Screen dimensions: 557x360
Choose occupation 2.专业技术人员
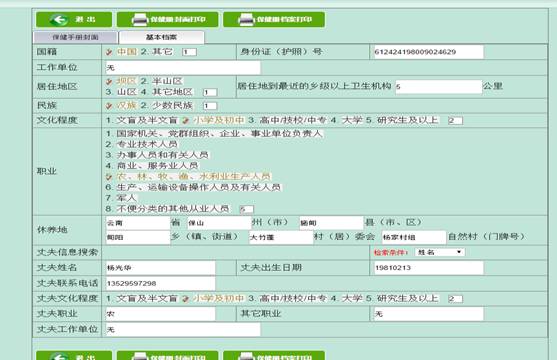click(x=141, y=144)
